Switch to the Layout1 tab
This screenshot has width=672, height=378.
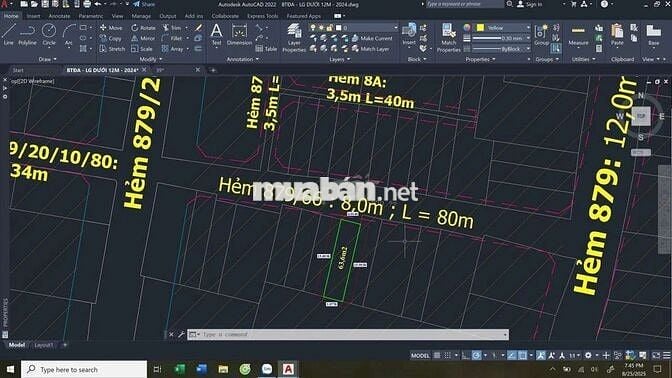[44, 345]
